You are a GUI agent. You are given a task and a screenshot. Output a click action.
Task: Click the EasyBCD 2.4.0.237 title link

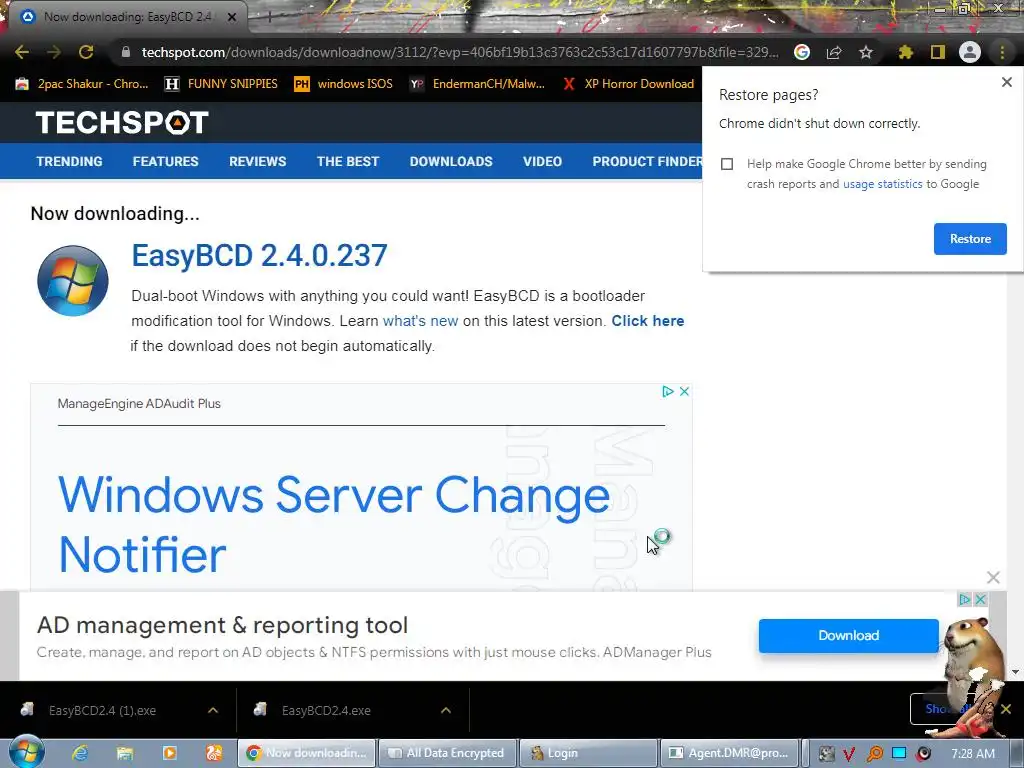coord(259,255)
